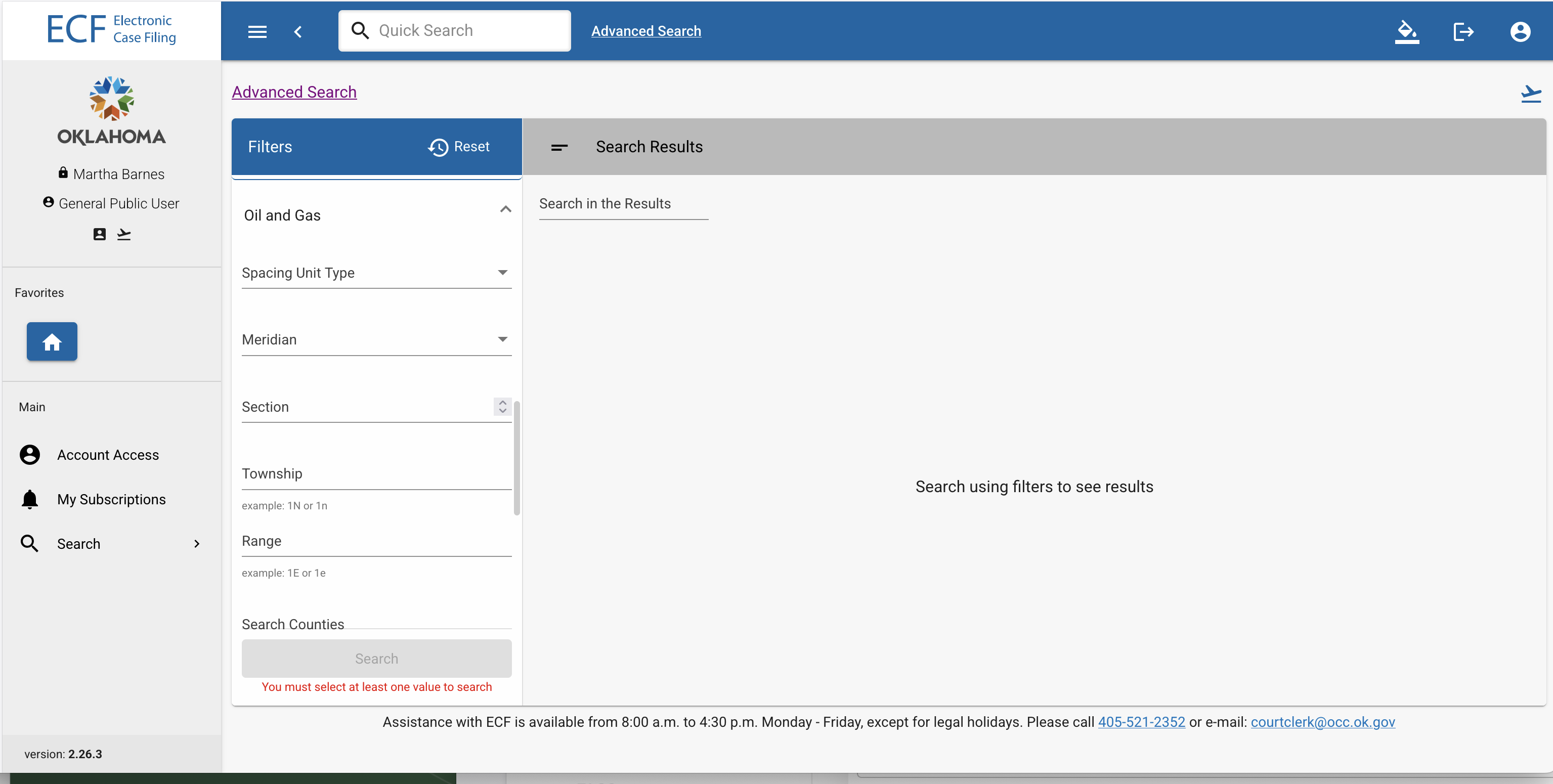Click the 'Martha Barnes' user name
This screenshot has height=784, width=1553.
pyautogui.click(x=119, y=174)
